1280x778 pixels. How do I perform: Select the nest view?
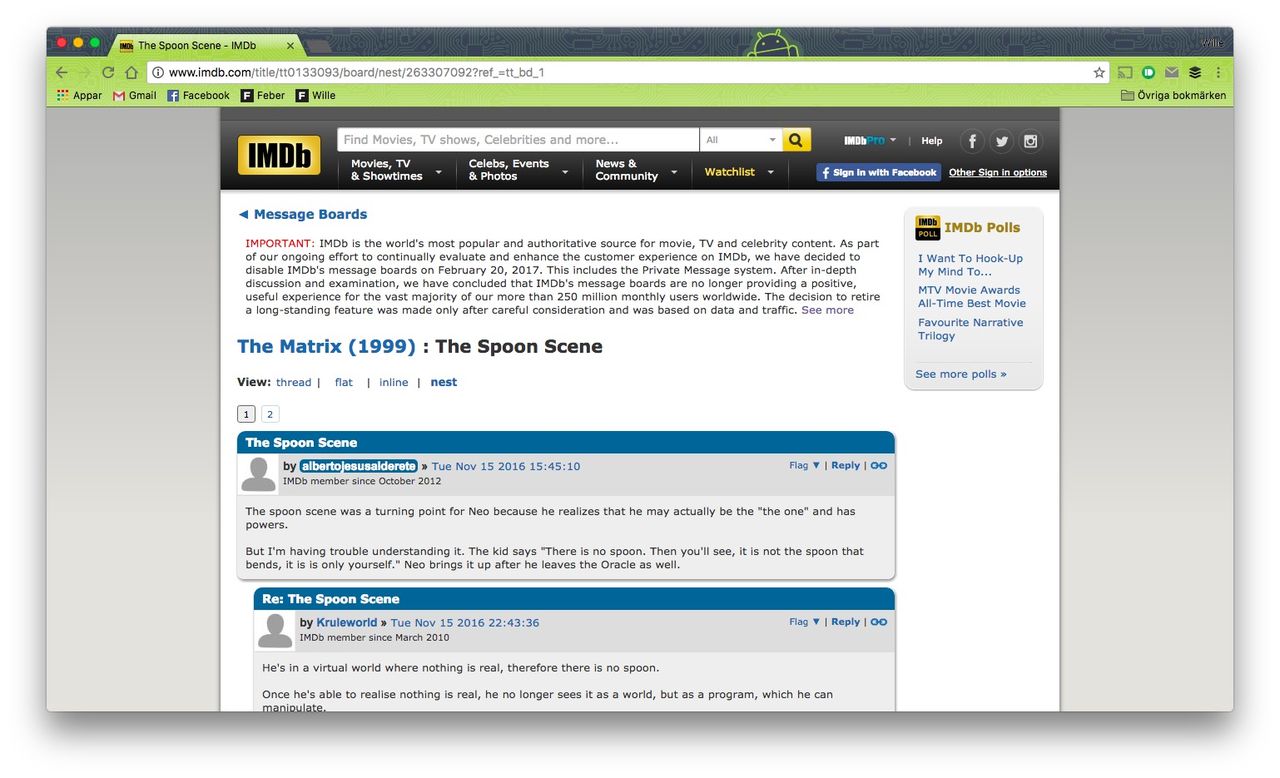click(x=444, y=382)
